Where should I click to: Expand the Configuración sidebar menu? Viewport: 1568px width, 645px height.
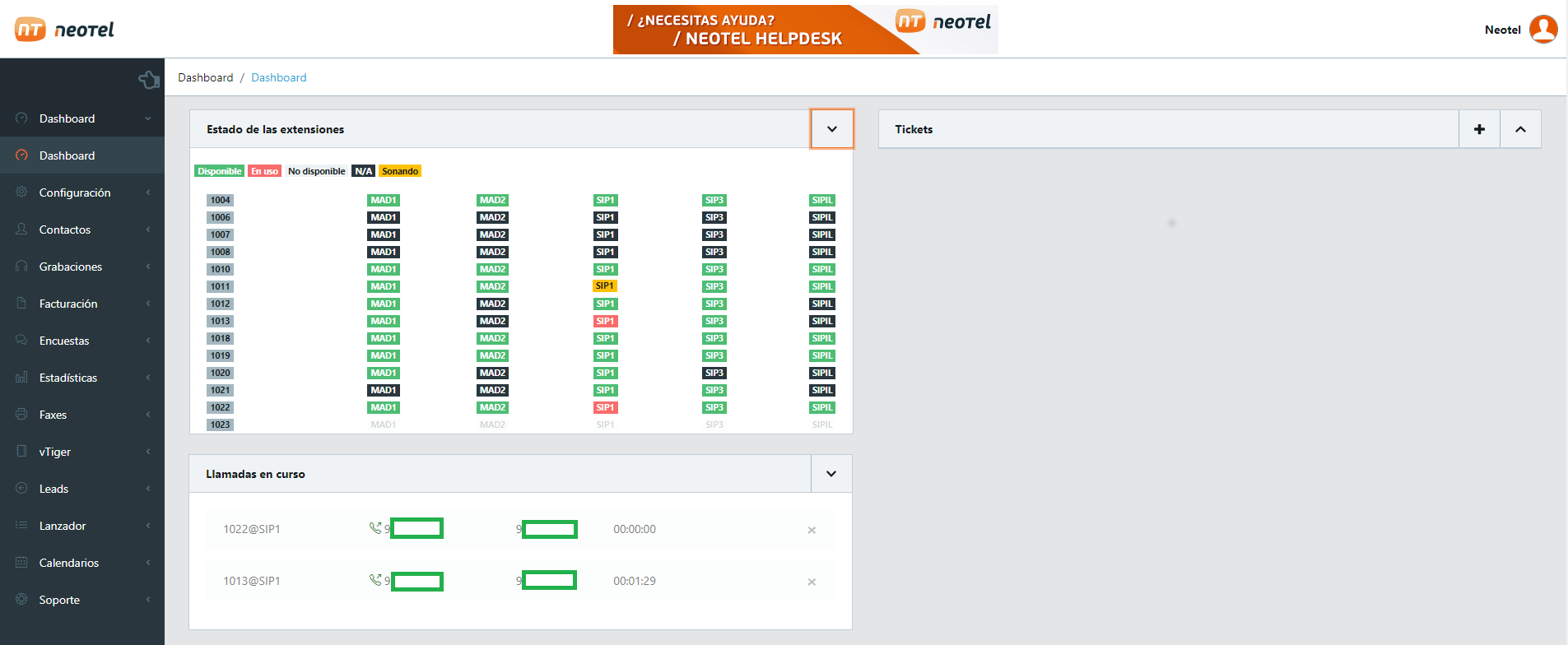point(75,193)
